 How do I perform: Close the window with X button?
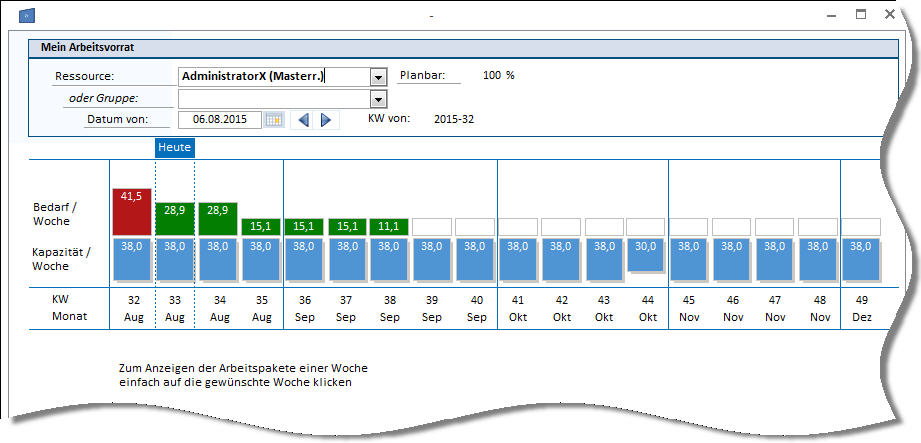point(890,15)
